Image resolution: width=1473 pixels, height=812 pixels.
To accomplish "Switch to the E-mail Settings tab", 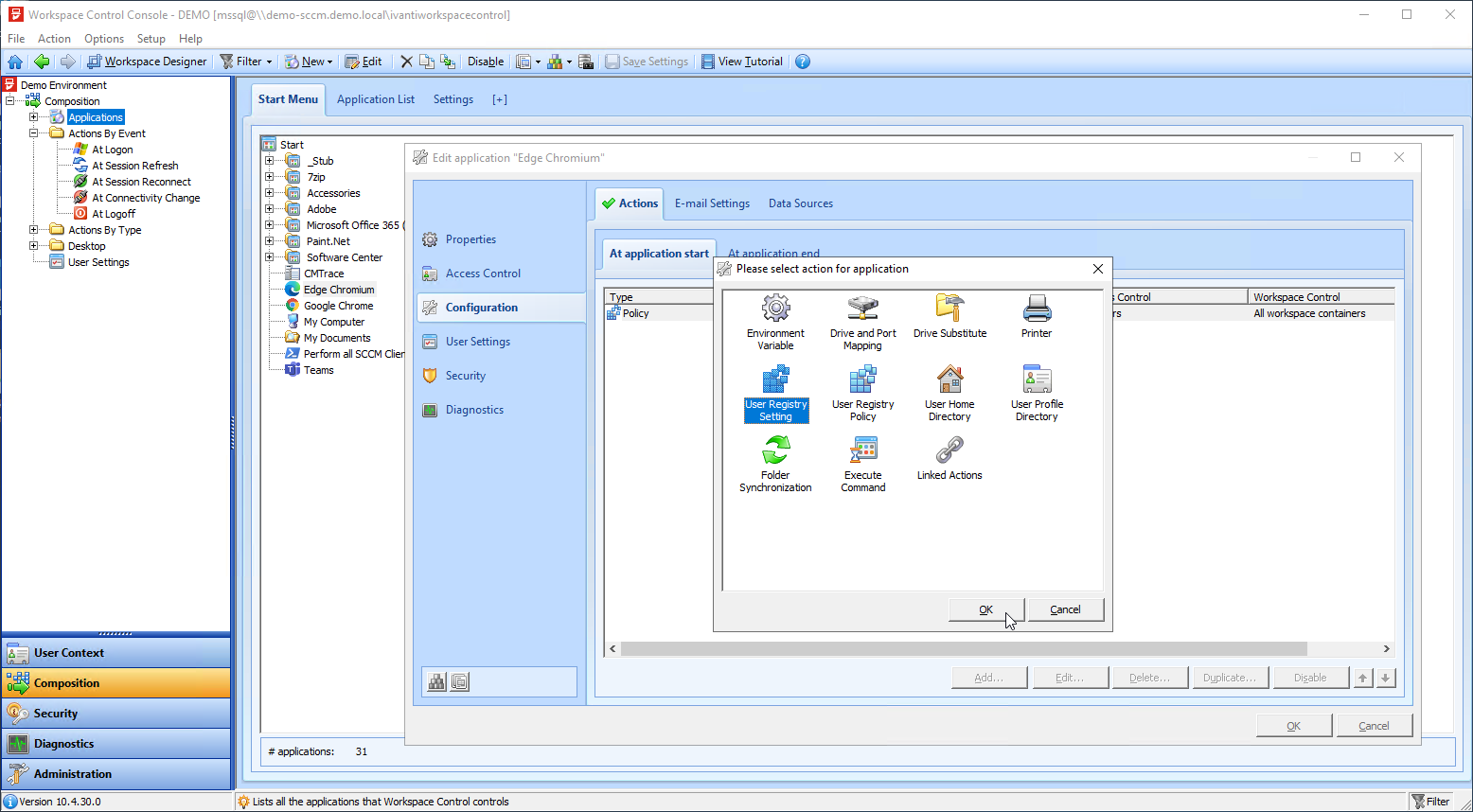I will pyautogui.click(x=712, y=203).
